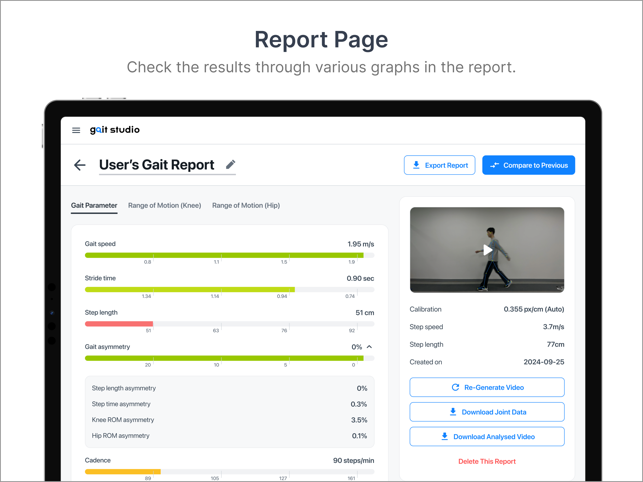Click the Step length asymmetry row
This screenshot has width=643, height=482.
point(229,388)
